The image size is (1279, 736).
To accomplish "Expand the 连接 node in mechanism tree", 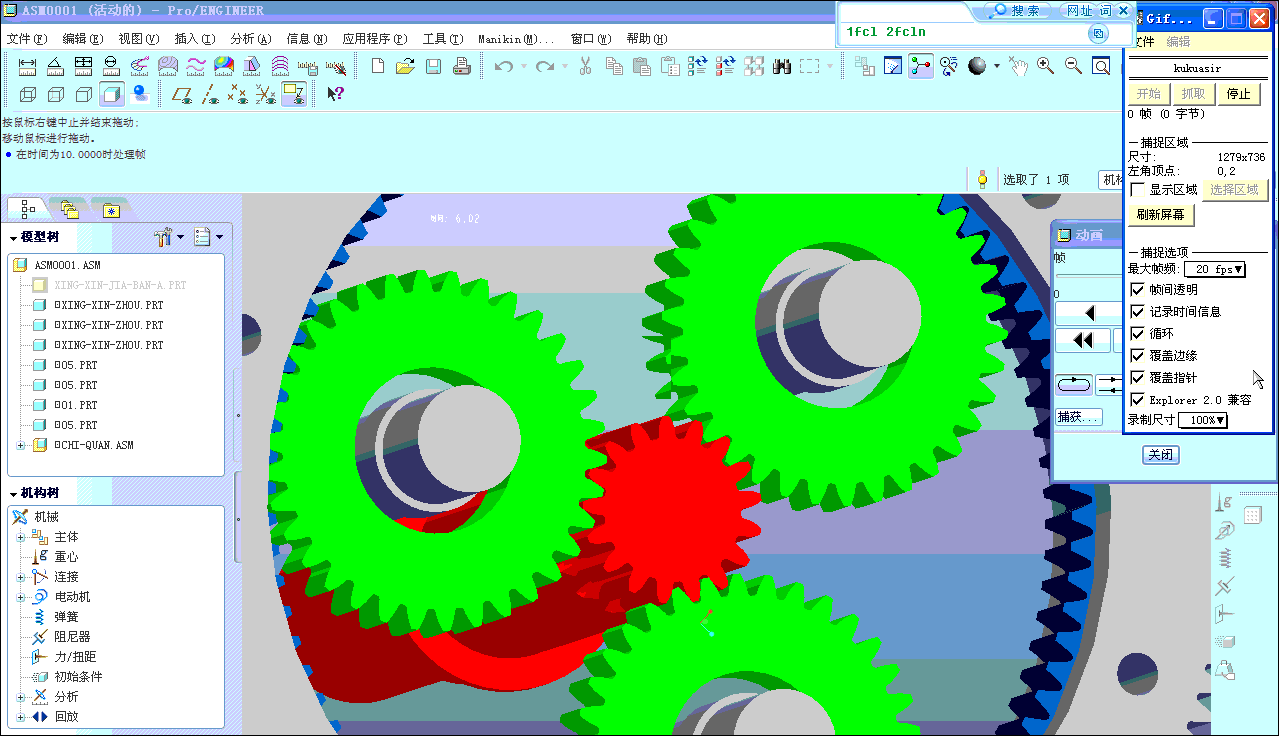I will pyautogui.click(x=20, y=577).
